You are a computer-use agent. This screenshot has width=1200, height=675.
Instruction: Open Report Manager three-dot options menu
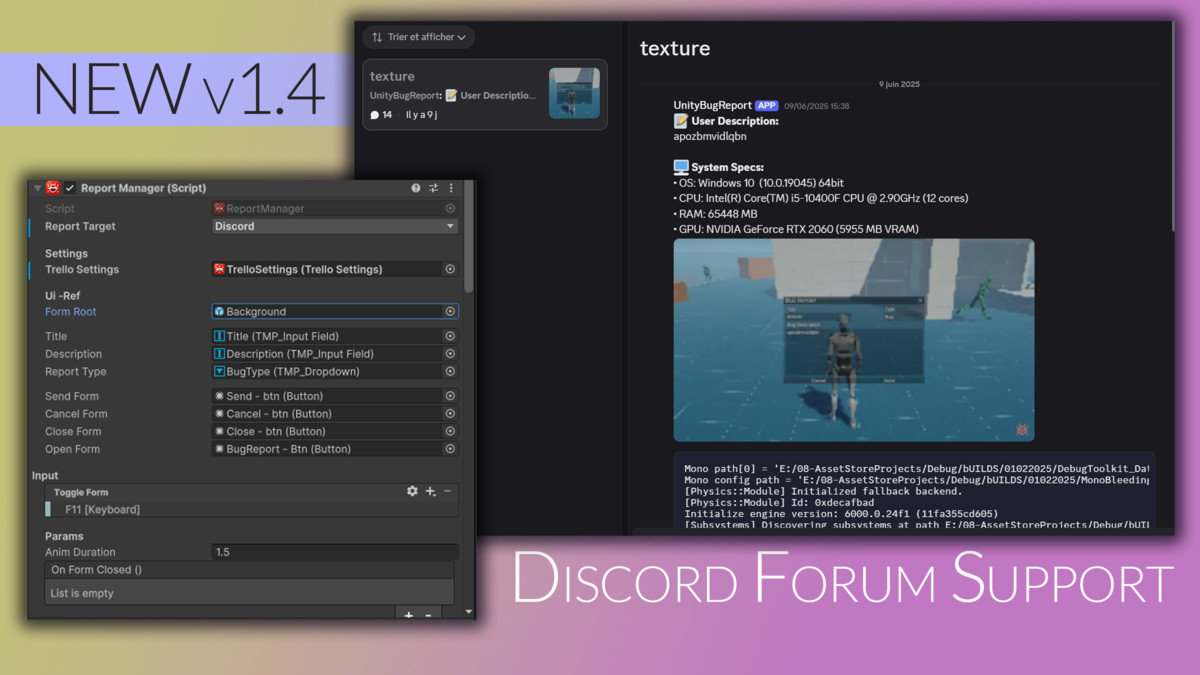click(451, 188)
